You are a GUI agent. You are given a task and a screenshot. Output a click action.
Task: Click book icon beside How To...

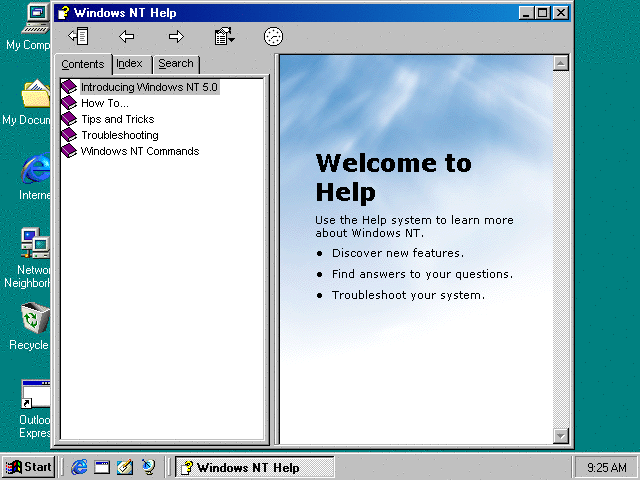[69, 102]
